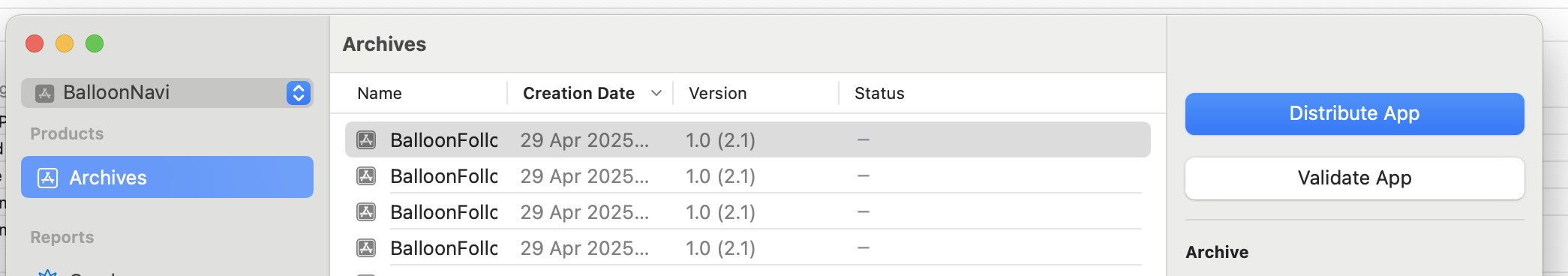1568x276 pixels.
Task: Select Archives in the sidebar
Action: (x=167, y=177)
